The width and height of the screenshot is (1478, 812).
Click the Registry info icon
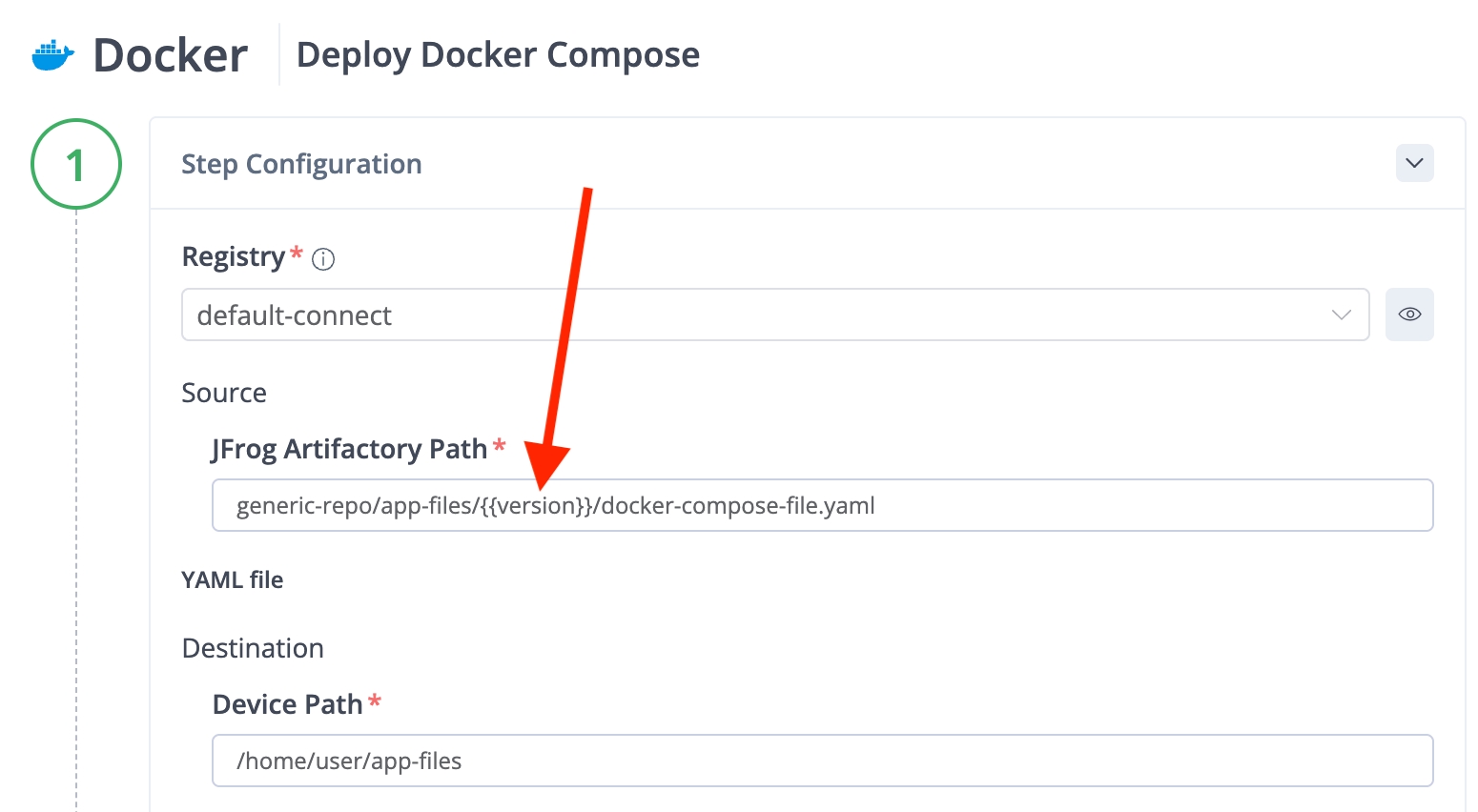(x=323, y=259)
